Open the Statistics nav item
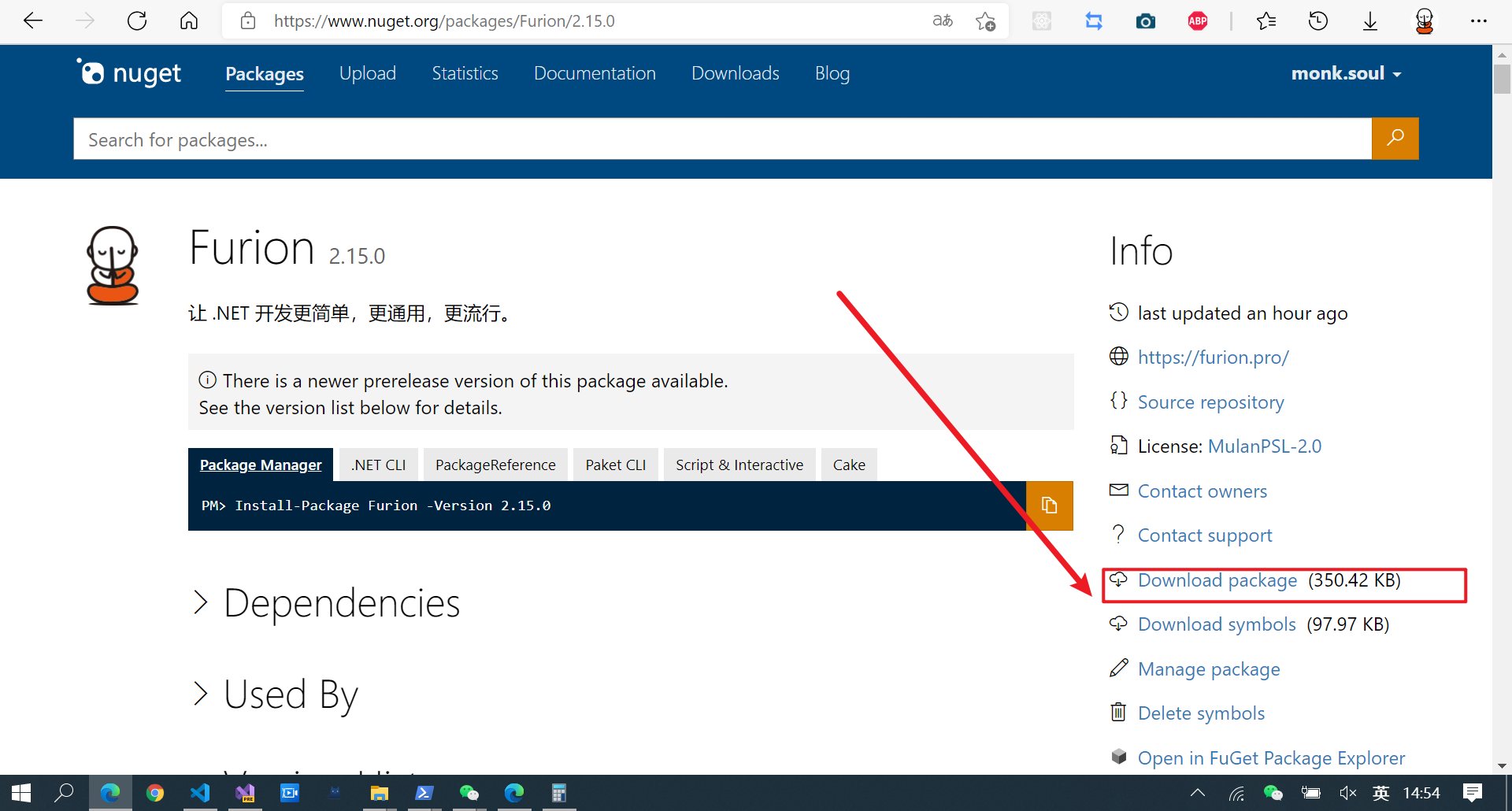The image size is (1512, 811). (x=465, y=73)
